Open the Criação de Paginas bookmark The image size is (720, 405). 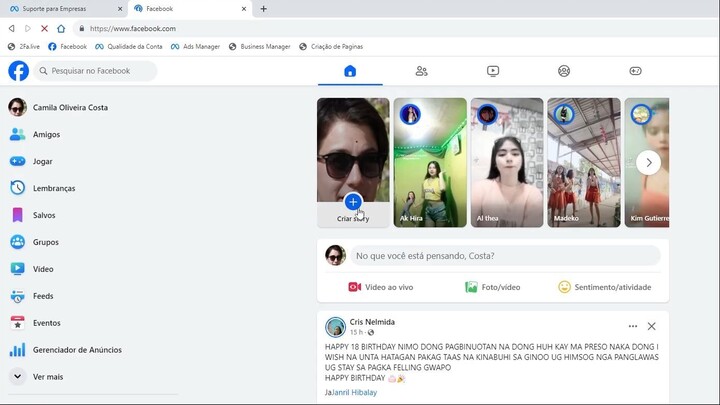[331, 46]
